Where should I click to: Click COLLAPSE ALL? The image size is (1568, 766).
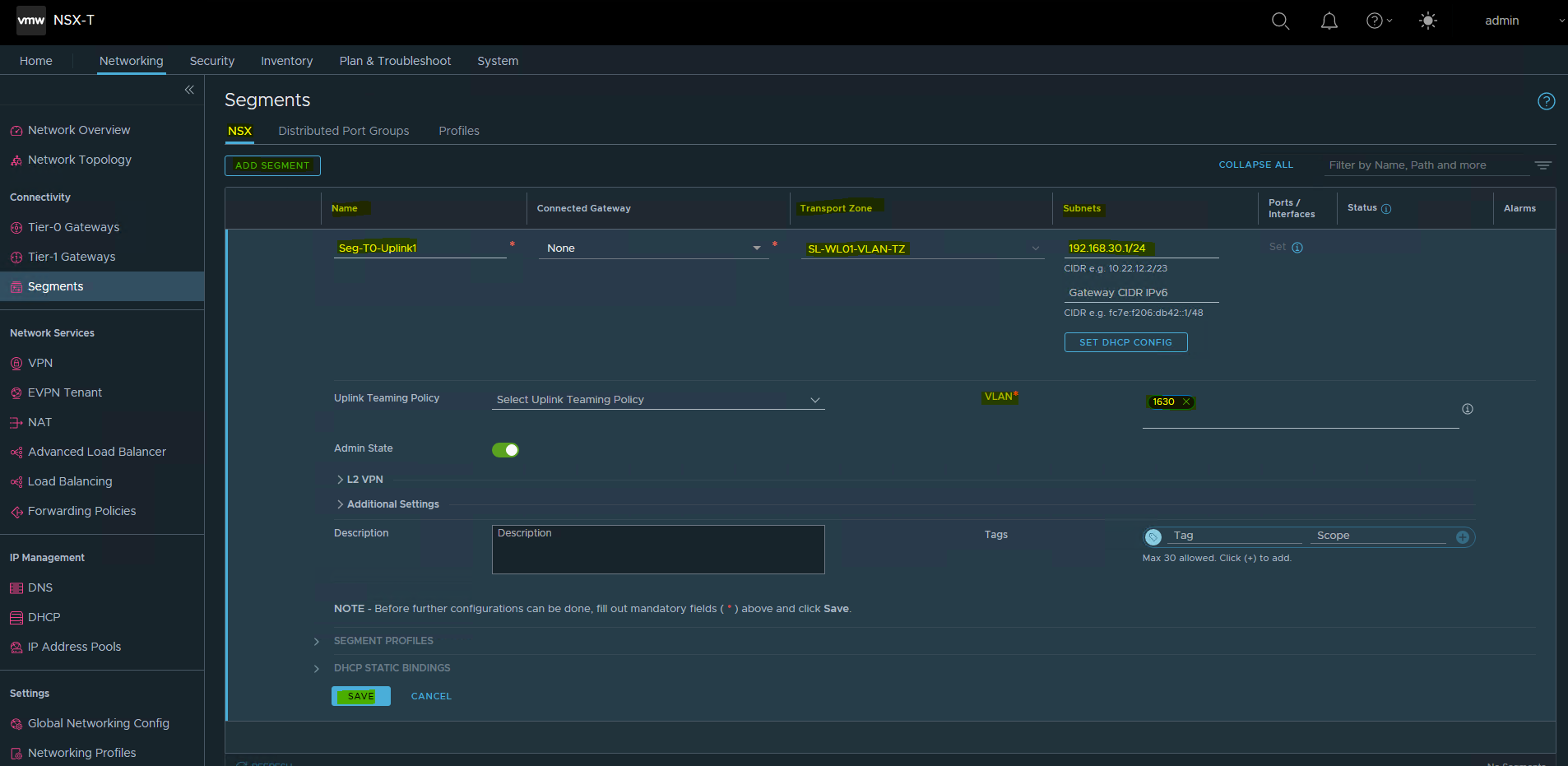tap(1256, 165)
